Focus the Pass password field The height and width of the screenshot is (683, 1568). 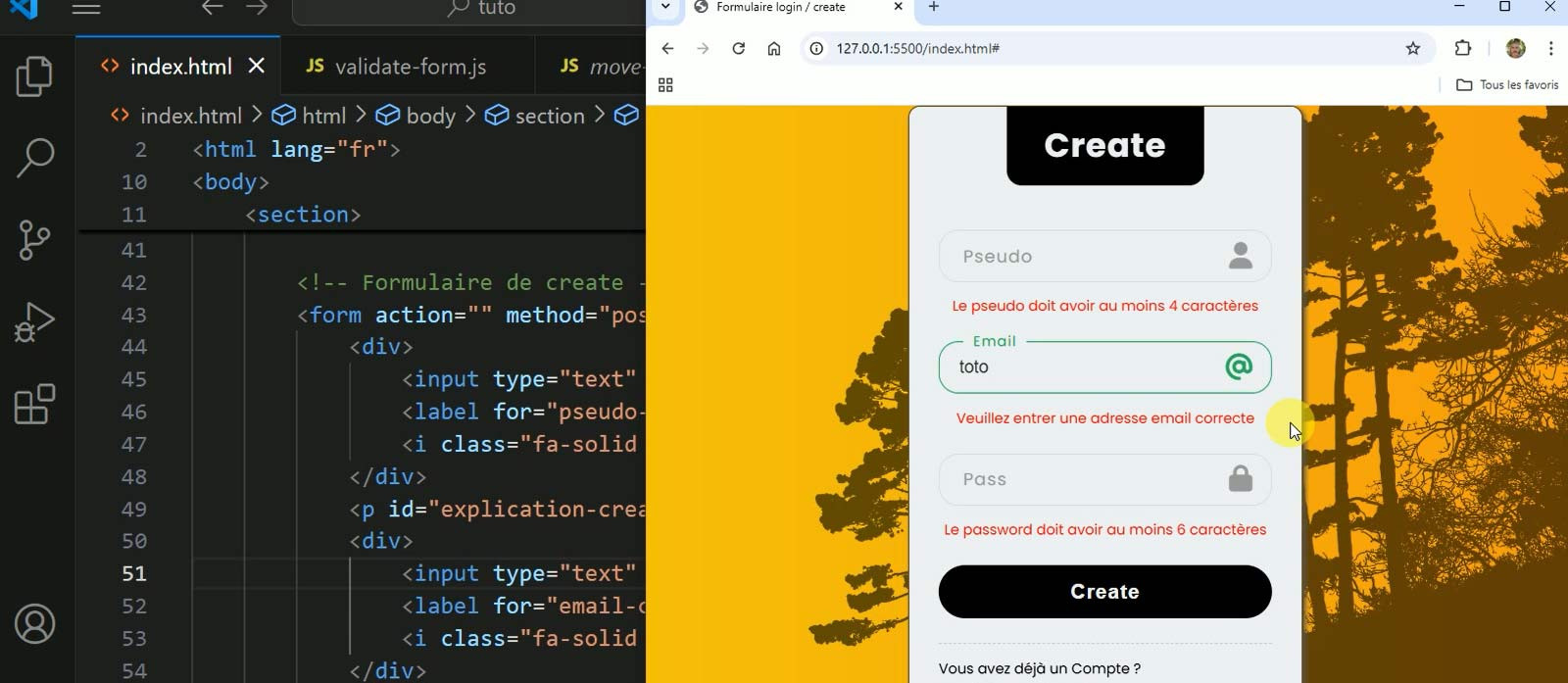(x=1088, y=479)
